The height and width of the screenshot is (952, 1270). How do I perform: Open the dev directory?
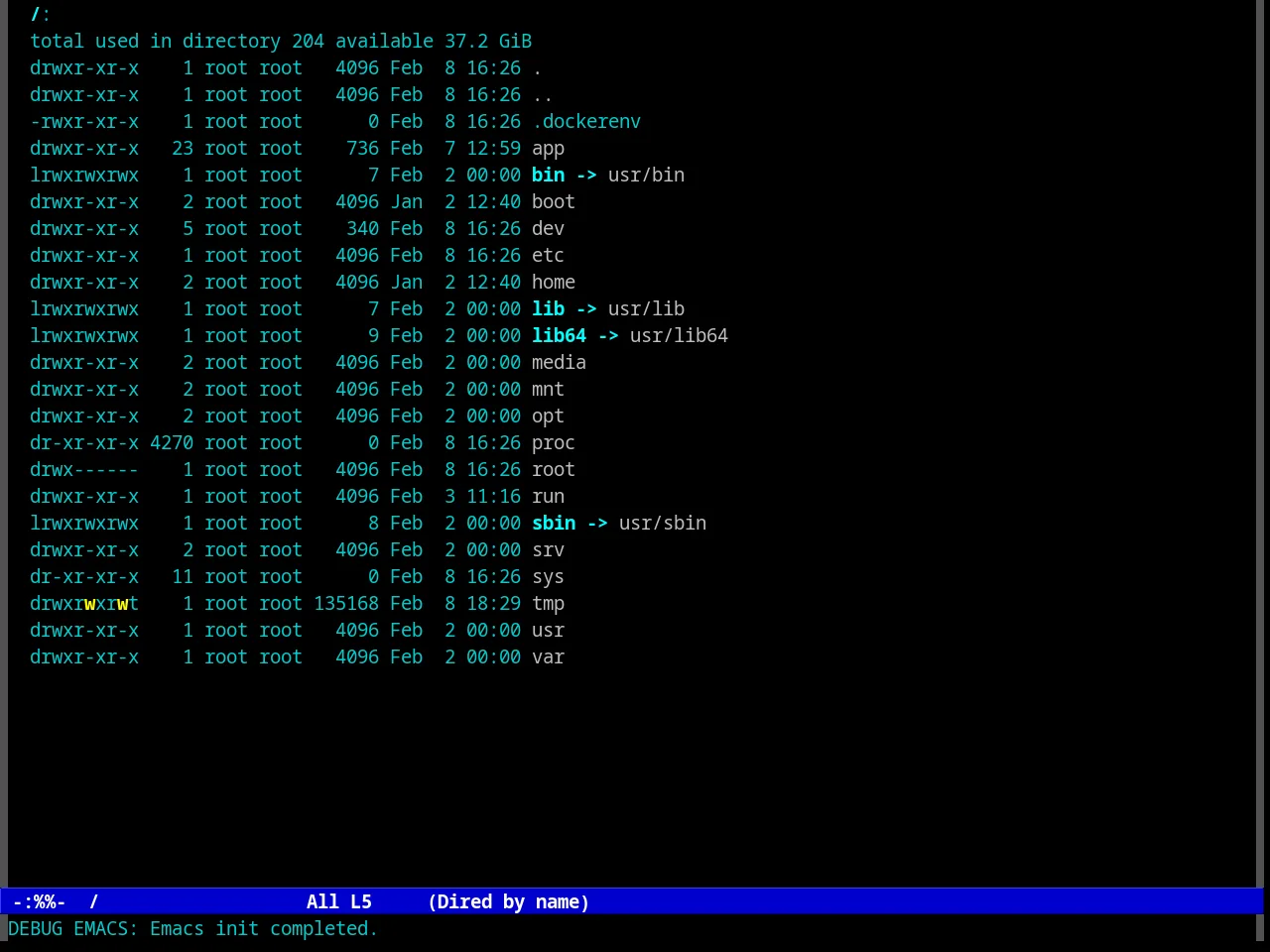pos(548,229)
